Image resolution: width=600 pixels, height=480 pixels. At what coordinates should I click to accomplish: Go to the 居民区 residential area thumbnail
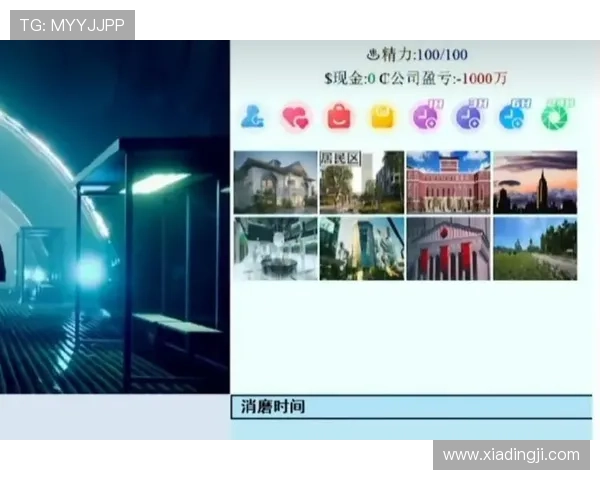click(362, 182)
